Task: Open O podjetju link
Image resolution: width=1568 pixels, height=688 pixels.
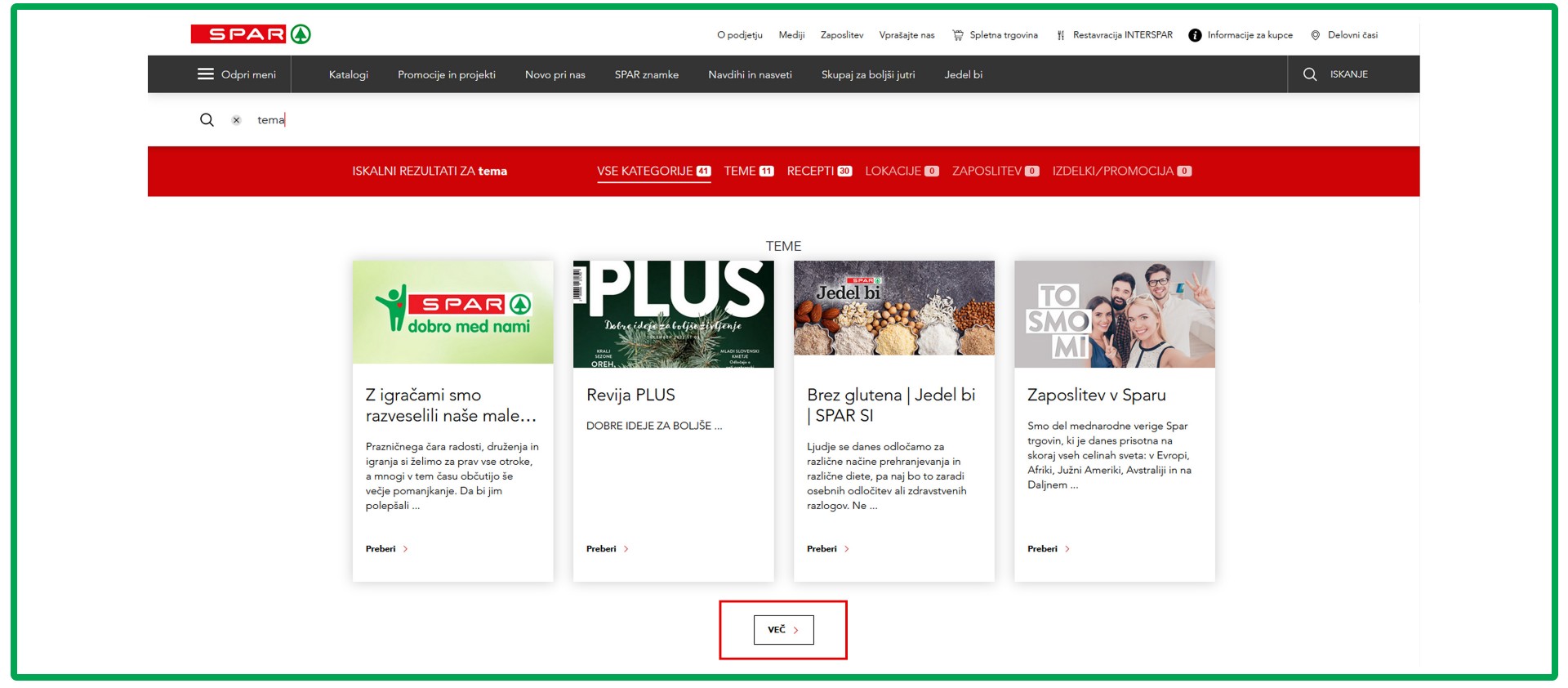Action: point(740,35)
